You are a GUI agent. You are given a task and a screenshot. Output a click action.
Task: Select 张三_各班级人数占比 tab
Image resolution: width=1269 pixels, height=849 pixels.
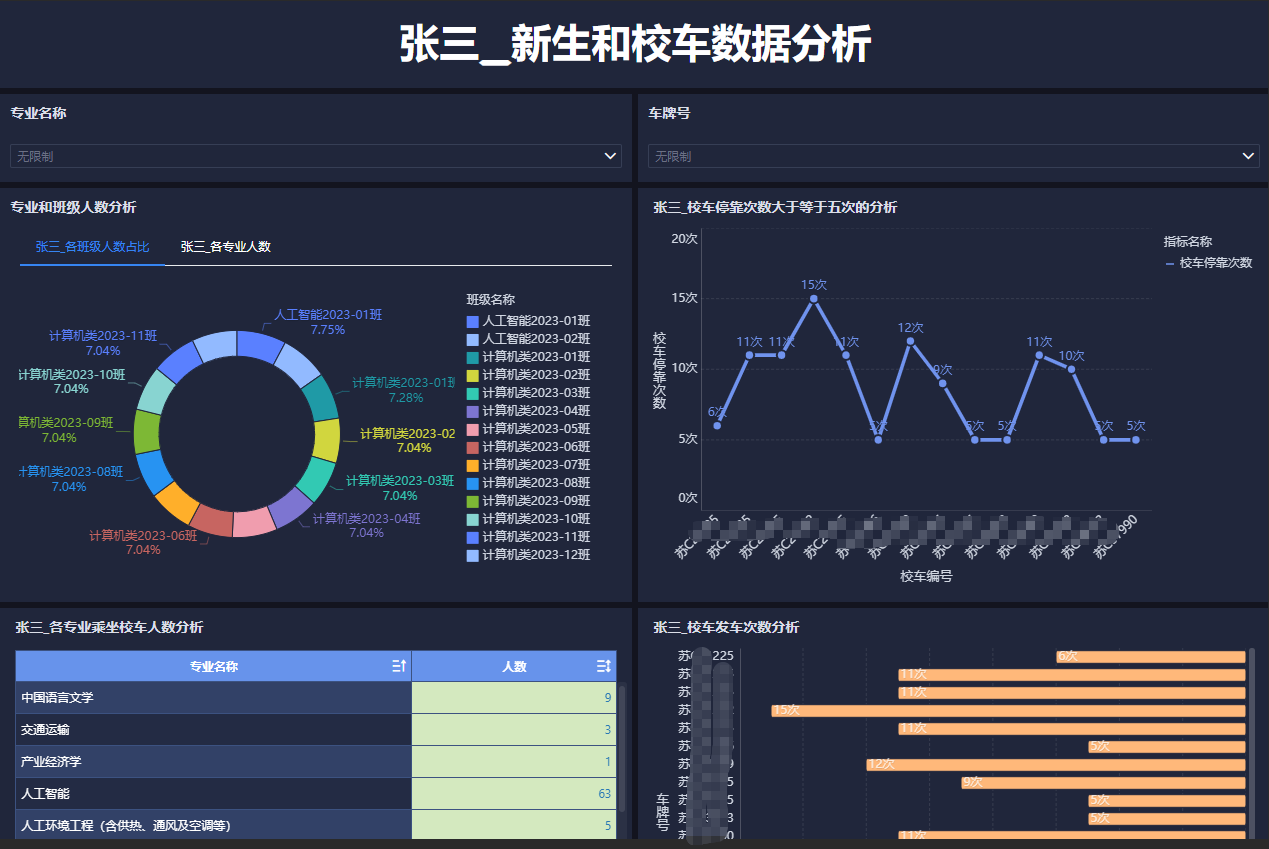(92, 247)
